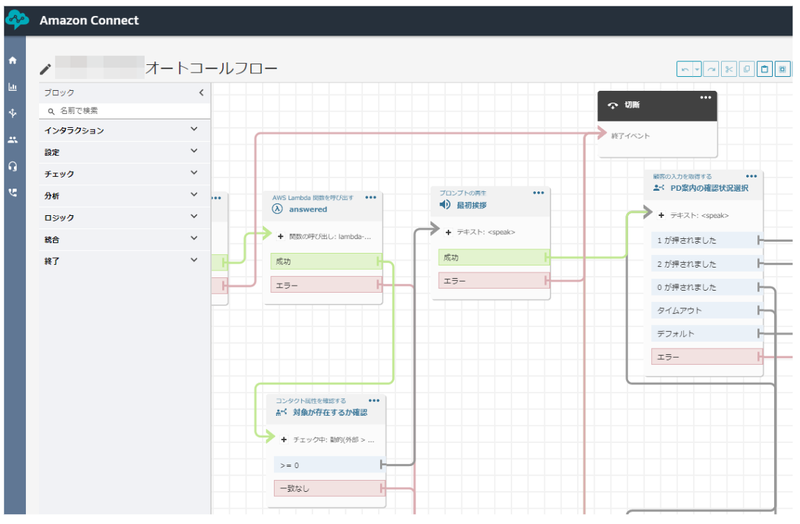Select the 一致なし branch
Viewport: 800px width, 524px height.
click(x=329, y=488)
